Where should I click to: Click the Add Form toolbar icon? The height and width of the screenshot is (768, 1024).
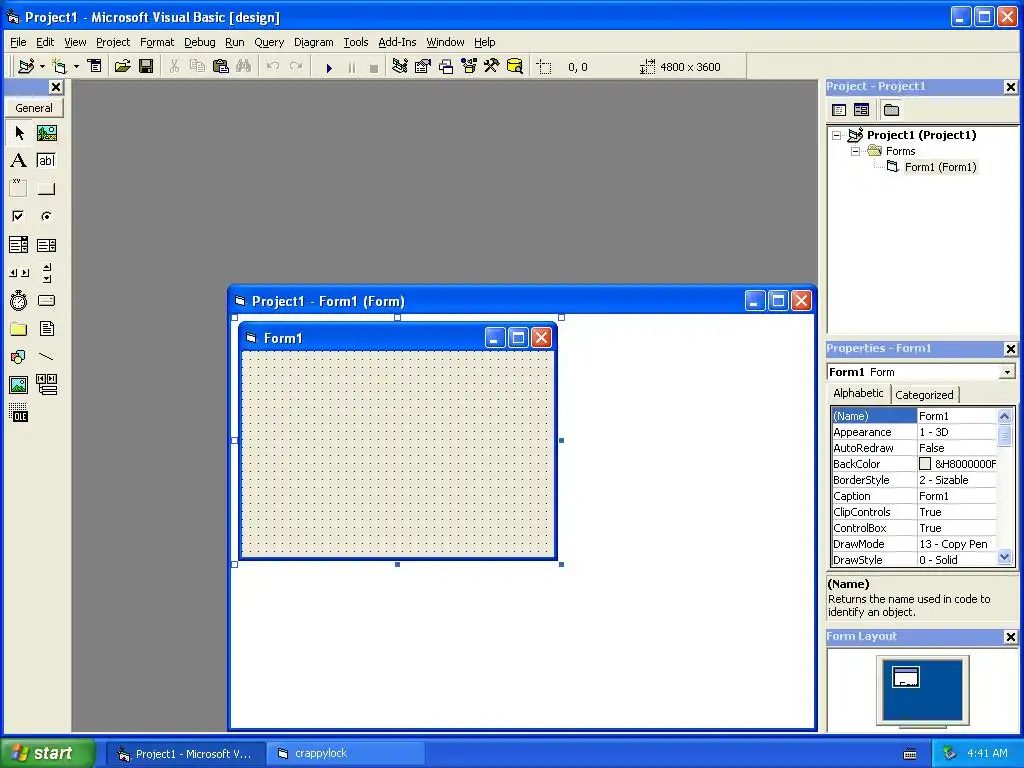[59, 66]
